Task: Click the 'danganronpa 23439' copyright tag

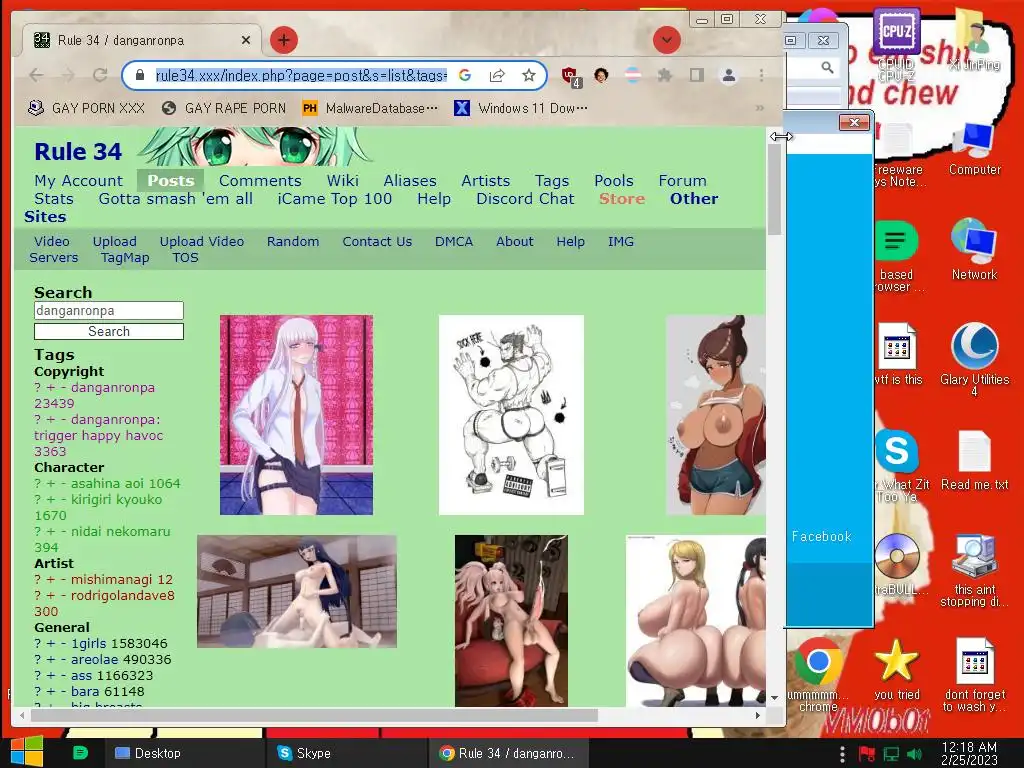Action: point(95,395)
